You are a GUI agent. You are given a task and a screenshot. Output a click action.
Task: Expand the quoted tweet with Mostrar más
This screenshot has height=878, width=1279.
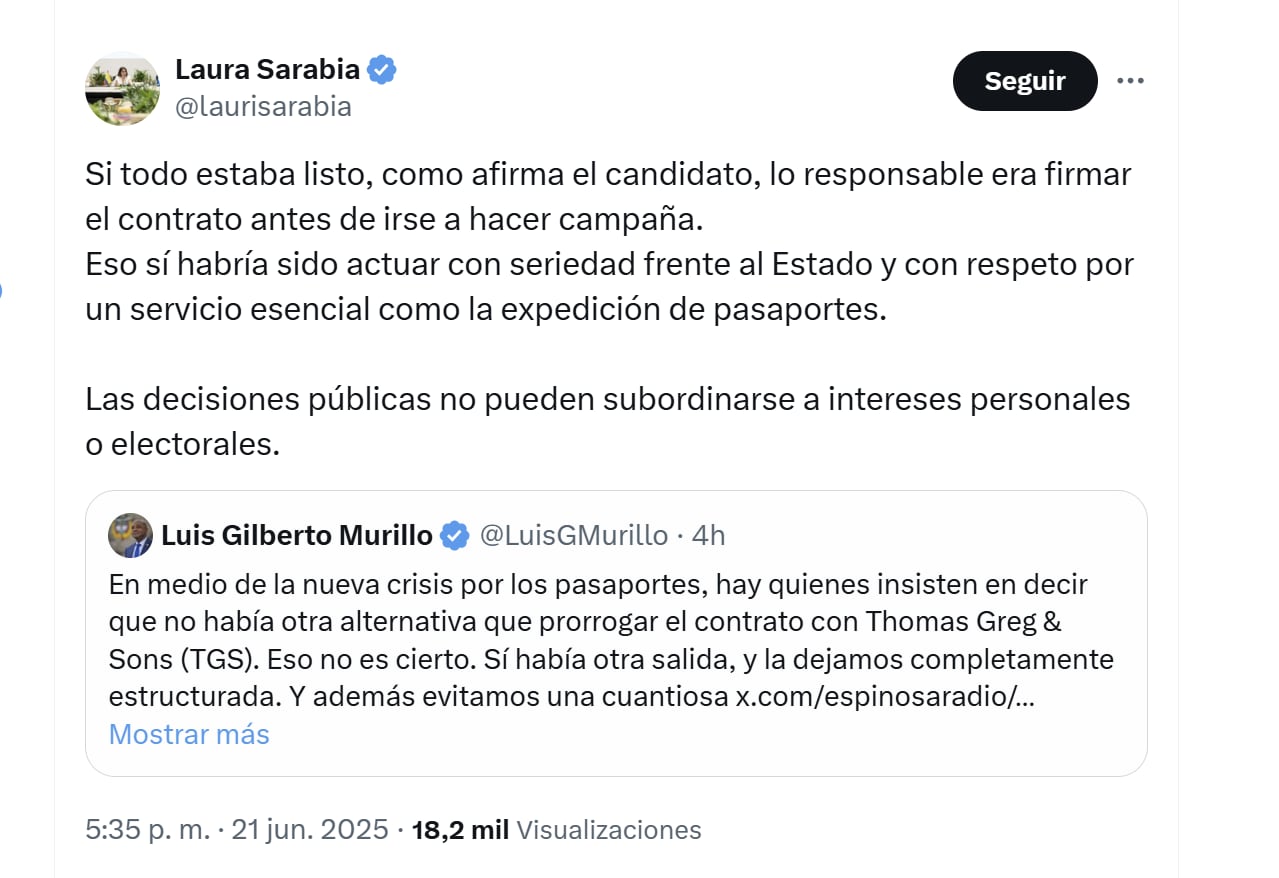pyautogui.click(x=188, y=734)
